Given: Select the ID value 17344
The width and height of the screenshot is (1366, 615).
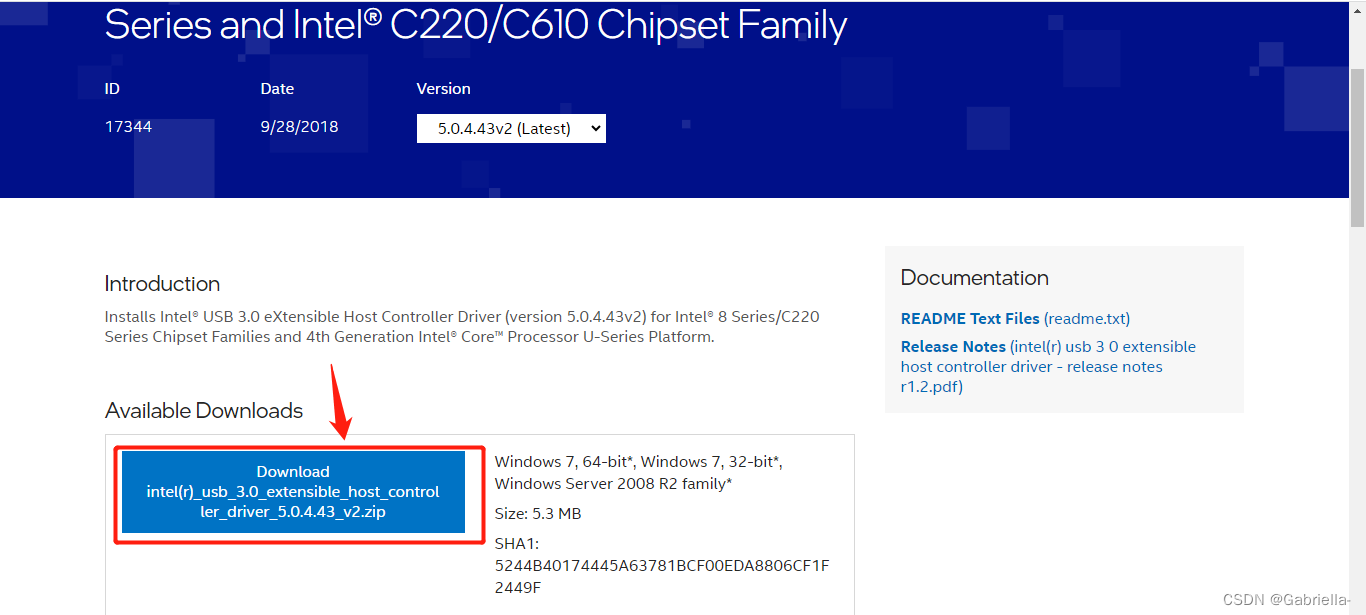Looking at the screenshot, I should click(130, 126).
